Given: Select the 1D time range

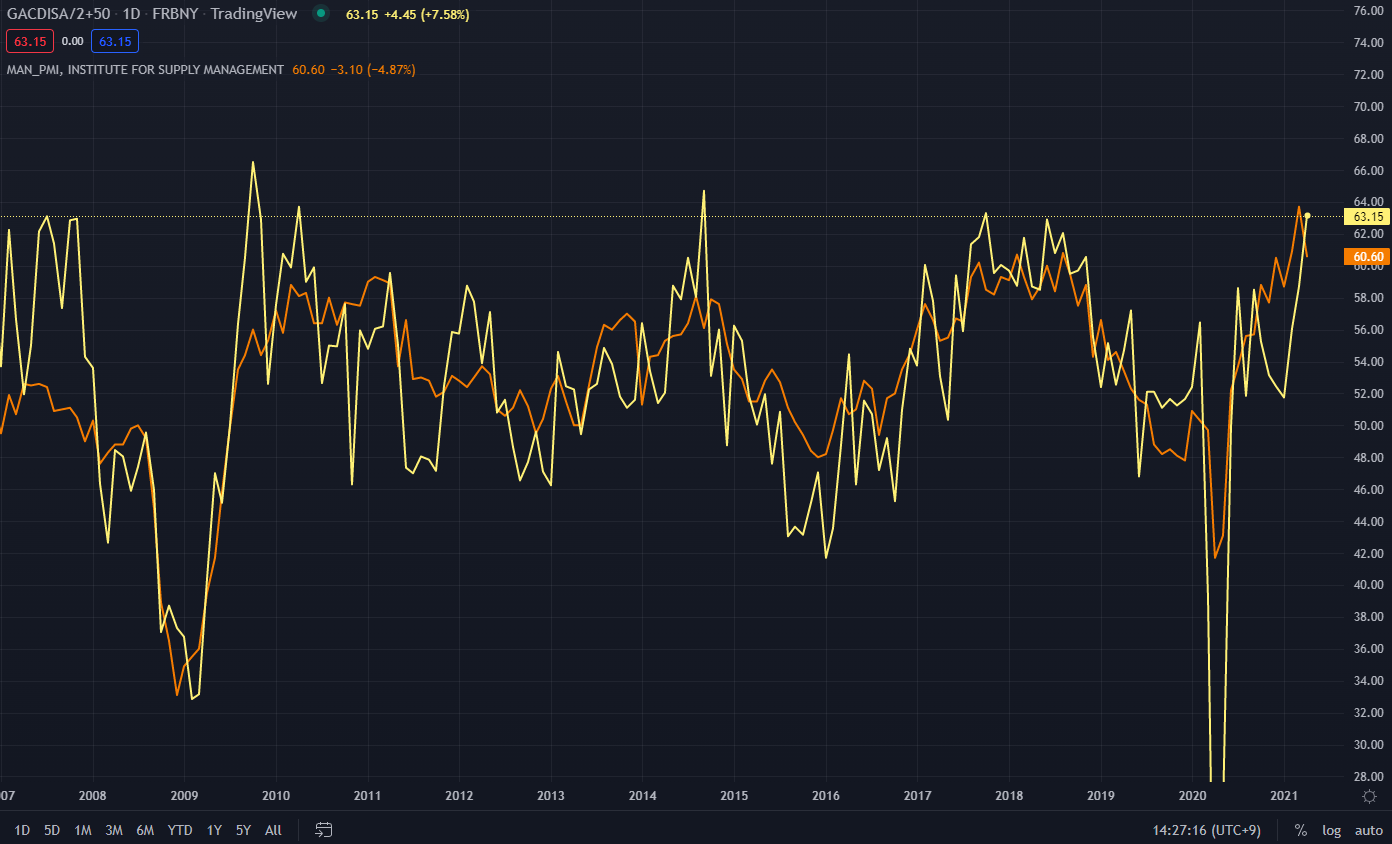Looking at the screenshot, I should [22, 830].
